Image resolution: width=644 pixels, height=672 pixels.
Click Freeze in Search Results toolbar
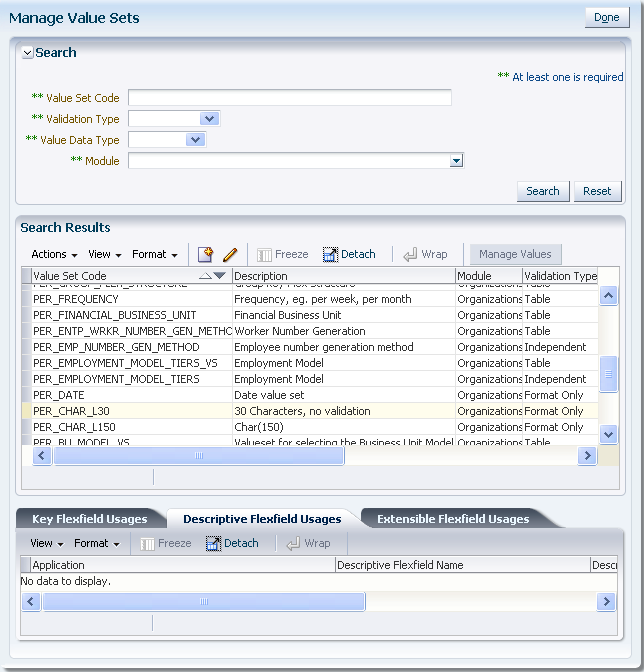[282, 254]
